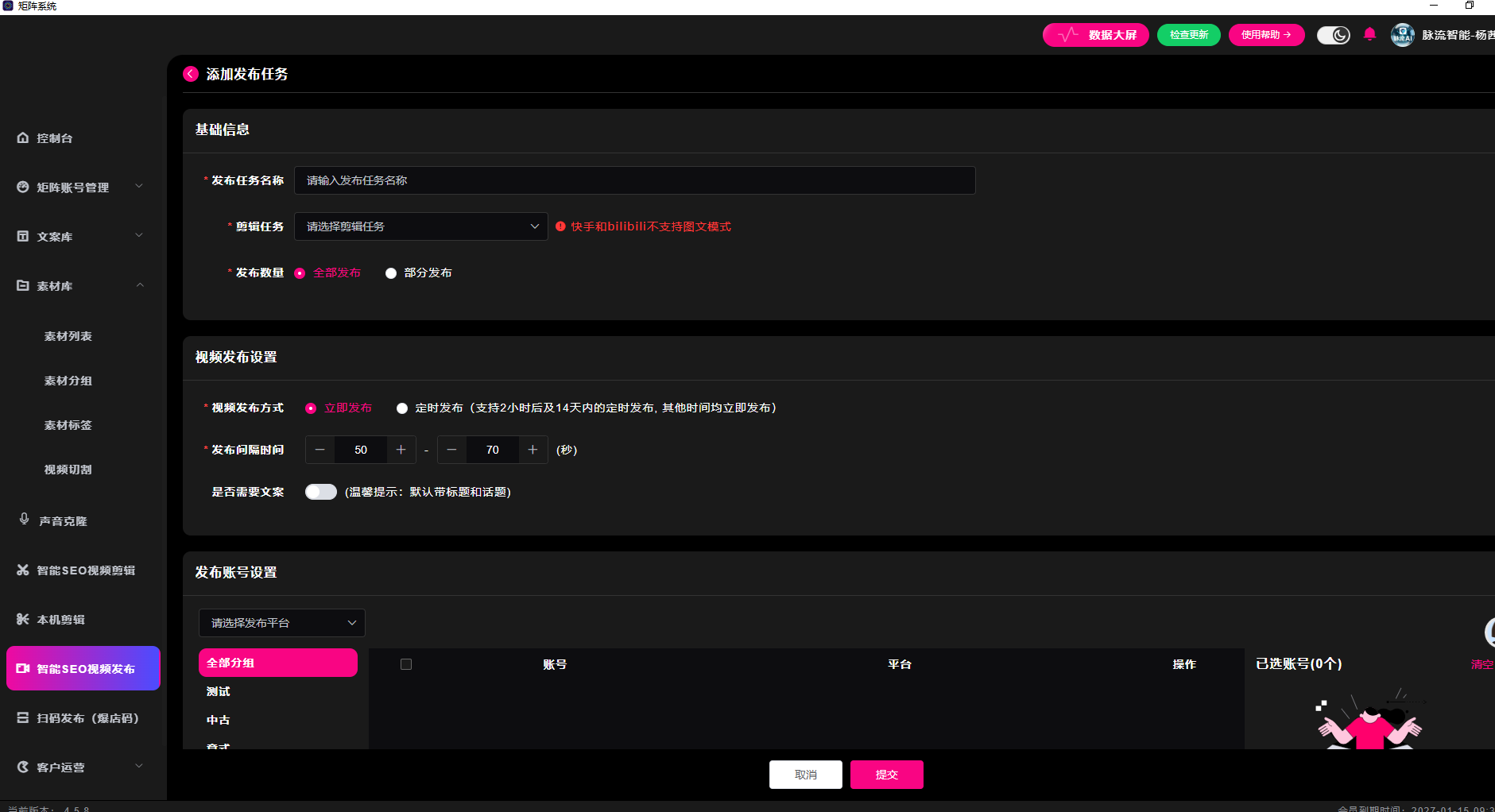
Task: Open the 请选择发布平台 dropdown
Action: coord(282,623)
